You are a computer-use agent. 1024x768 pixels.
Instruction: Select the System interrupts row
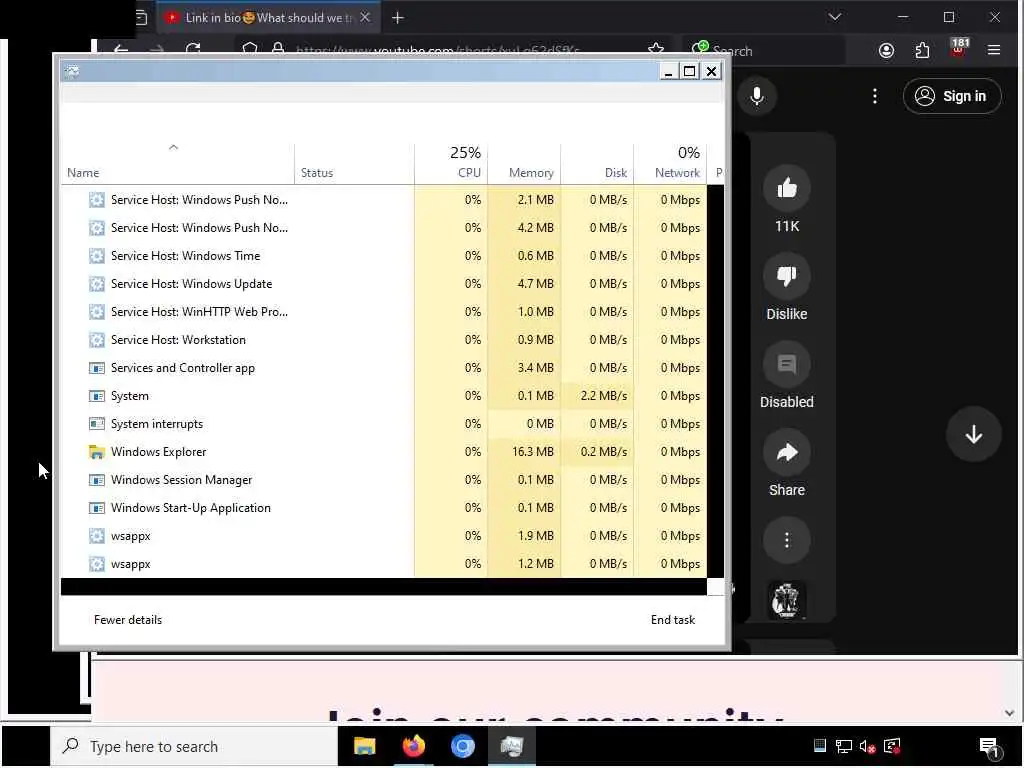coord(384,424)
